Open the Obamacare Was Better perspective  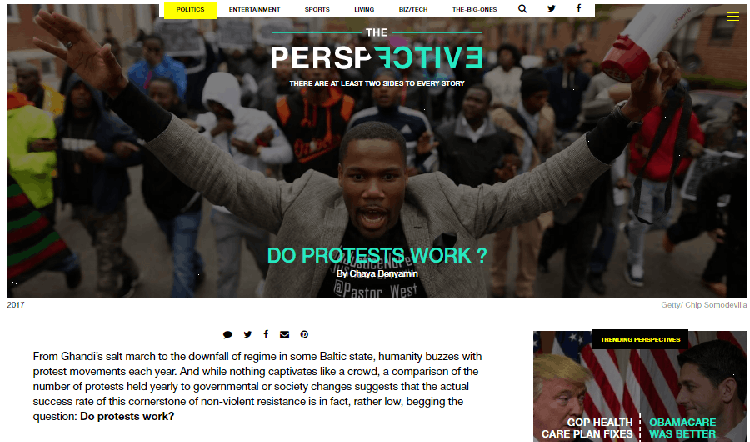pos(683,428)
